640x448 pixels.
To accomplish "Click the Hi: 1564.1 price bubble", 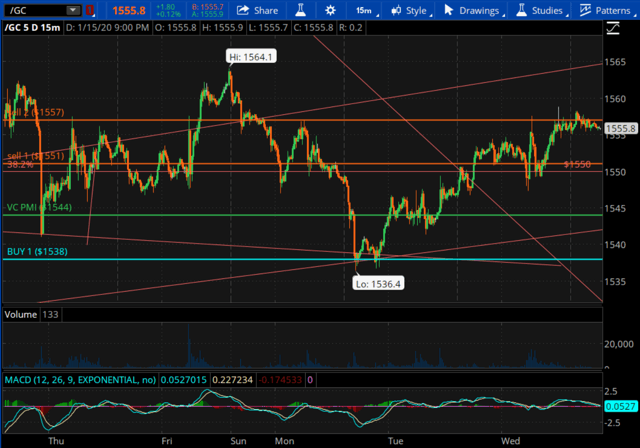I will coord(251,57).
